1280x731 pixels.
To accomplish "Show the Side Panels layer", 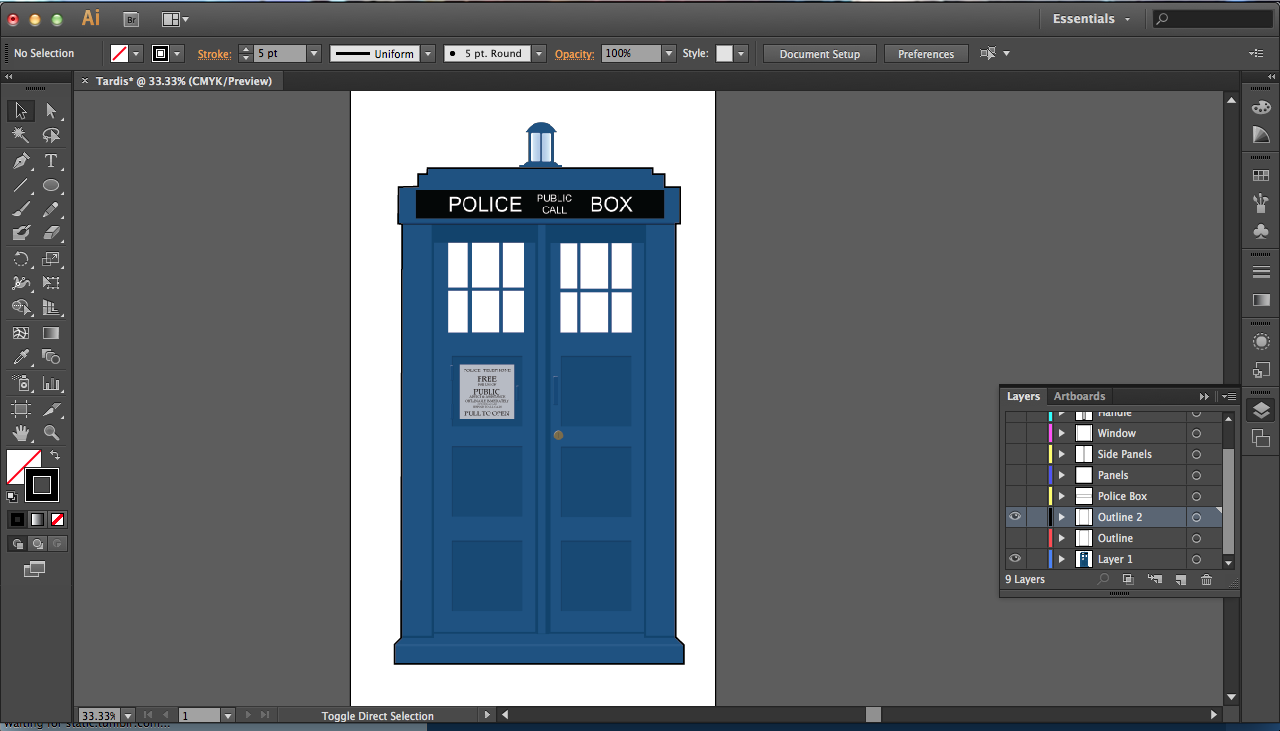I will [x=1015, y=454].
